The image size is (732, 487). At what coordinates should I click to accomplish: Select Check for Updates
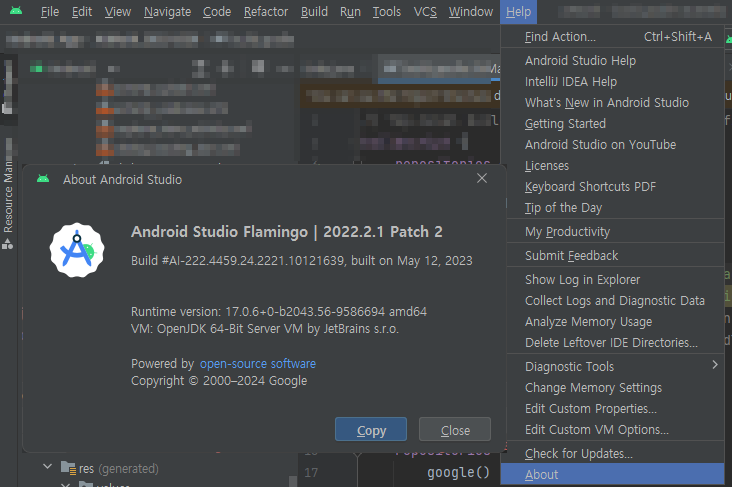tap(612, 453)
